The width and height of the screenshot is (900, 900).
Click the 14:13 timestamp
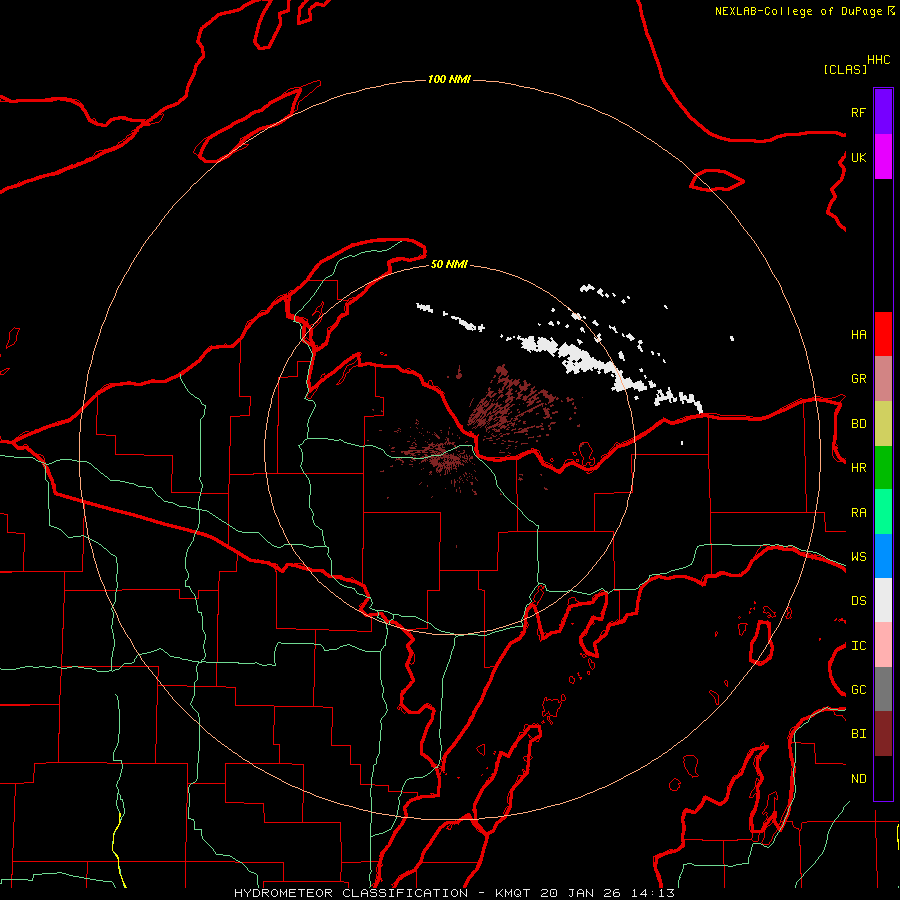651,893
